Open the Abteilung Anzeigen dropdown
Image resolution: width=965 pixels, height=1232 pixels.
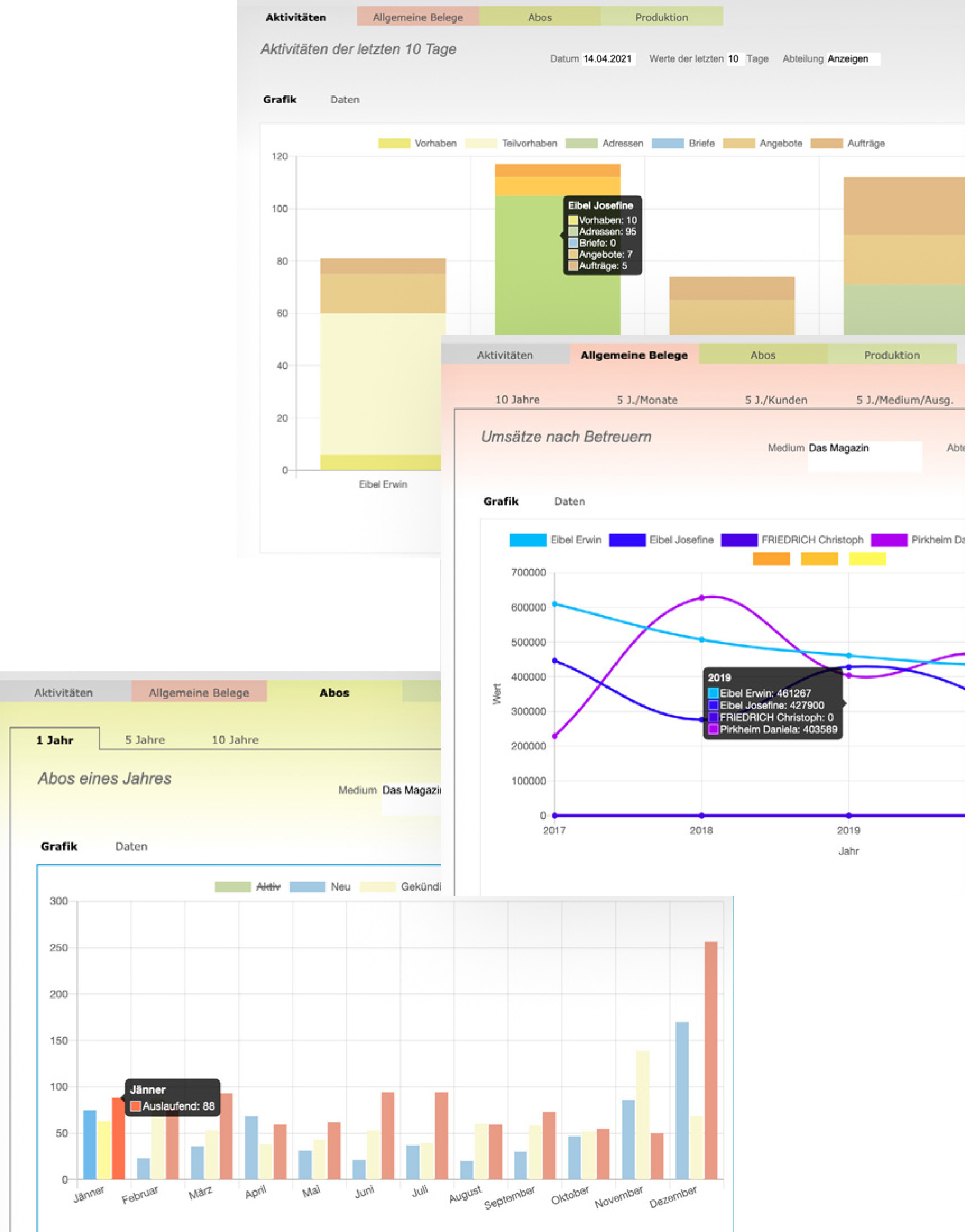point(853,59)
